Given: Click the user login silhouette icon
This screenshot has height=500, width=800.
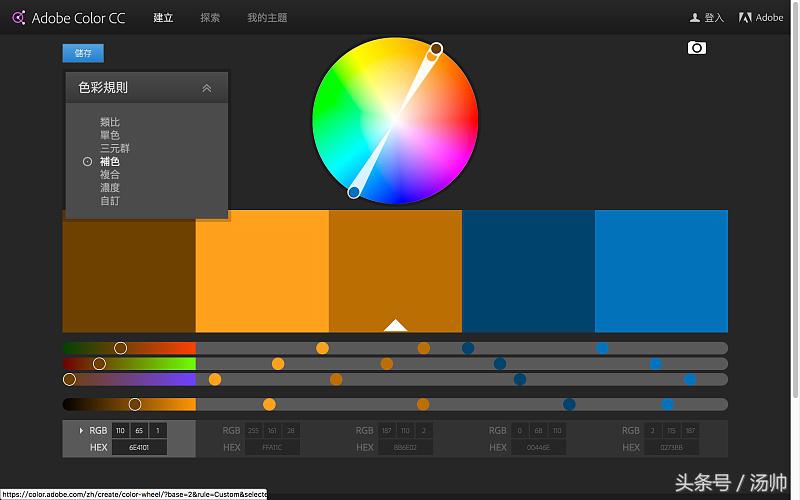Looking at the screenshot, I should [x=694, y=18].
